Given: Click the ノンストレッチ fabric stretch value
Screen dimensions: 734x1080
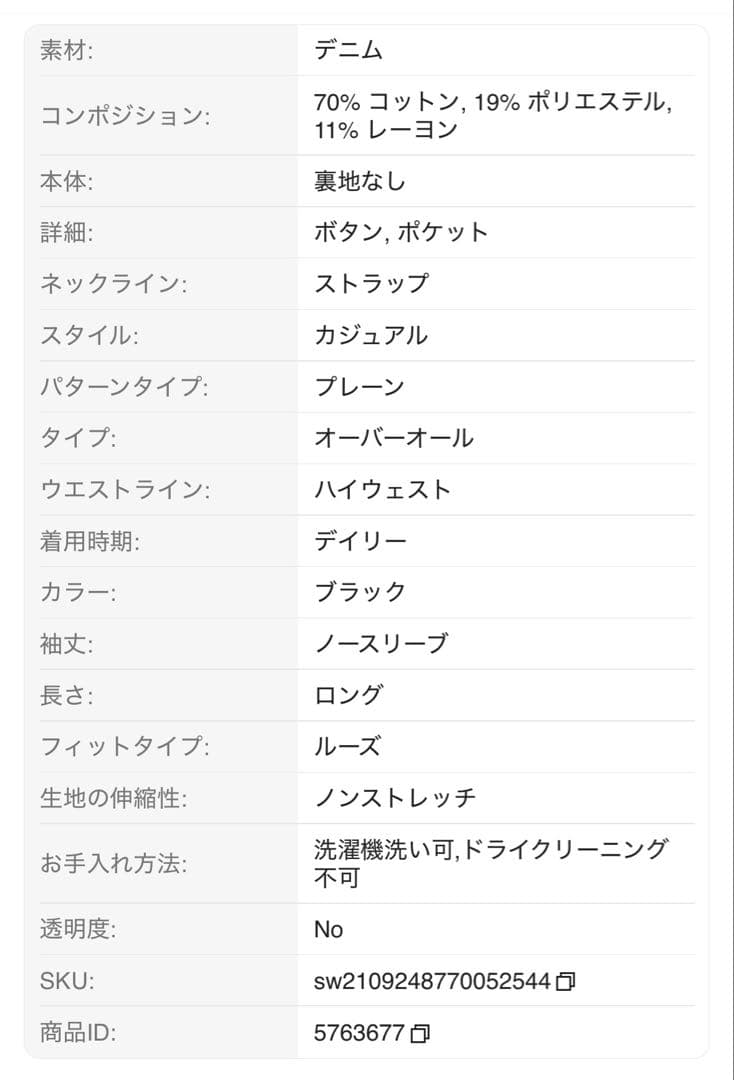Looking at the screenshot, I should tap(395, 798).
